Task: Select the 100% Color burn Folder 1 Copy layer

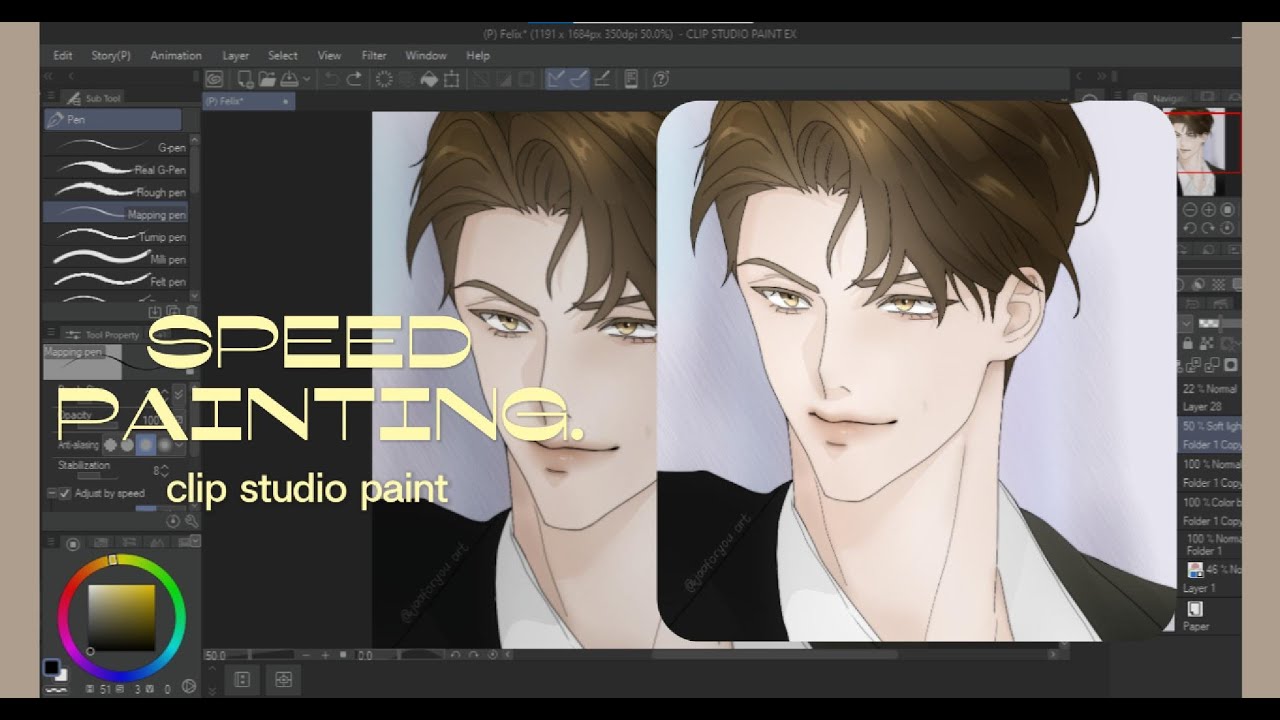Action: 1209,511
